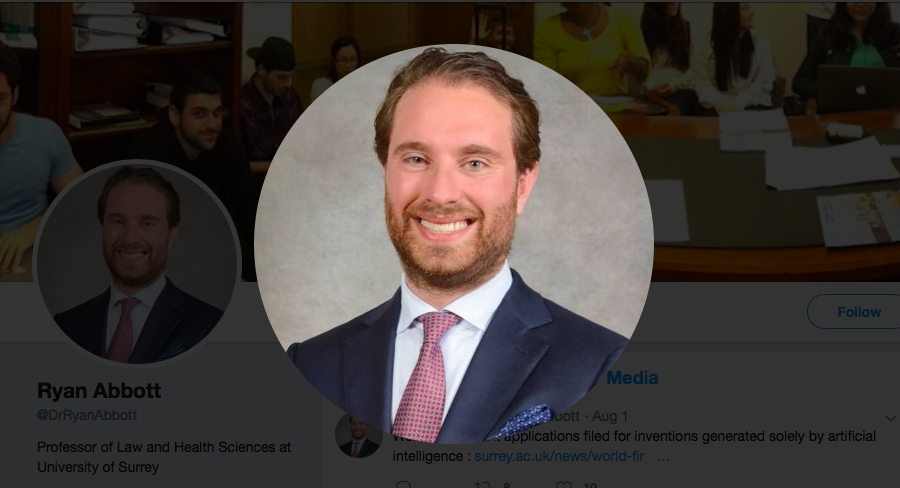Viewport: 900px width, 488px height.
Task: Expand the truncated link ellipsis
Action: [663, 457]
